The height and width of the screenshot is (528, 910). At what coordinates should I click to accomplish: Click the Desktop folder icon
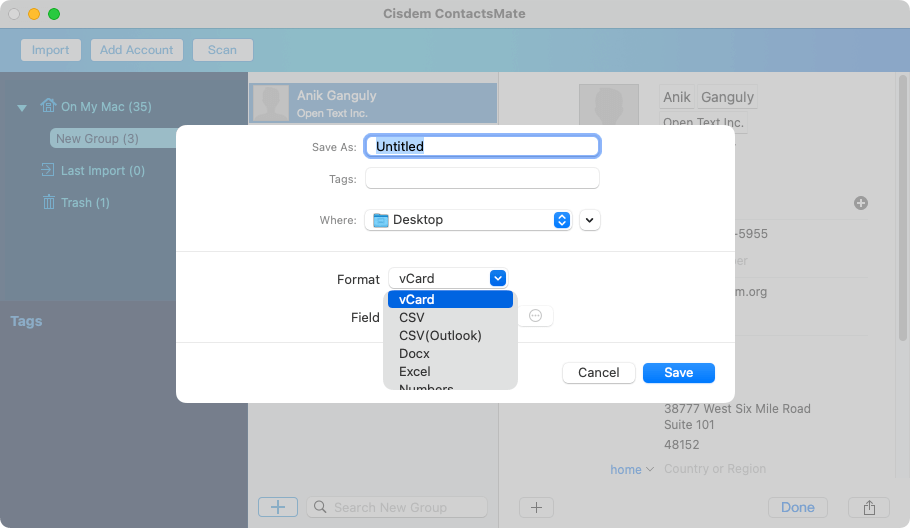pyautogui.click(x=381, y=220)
